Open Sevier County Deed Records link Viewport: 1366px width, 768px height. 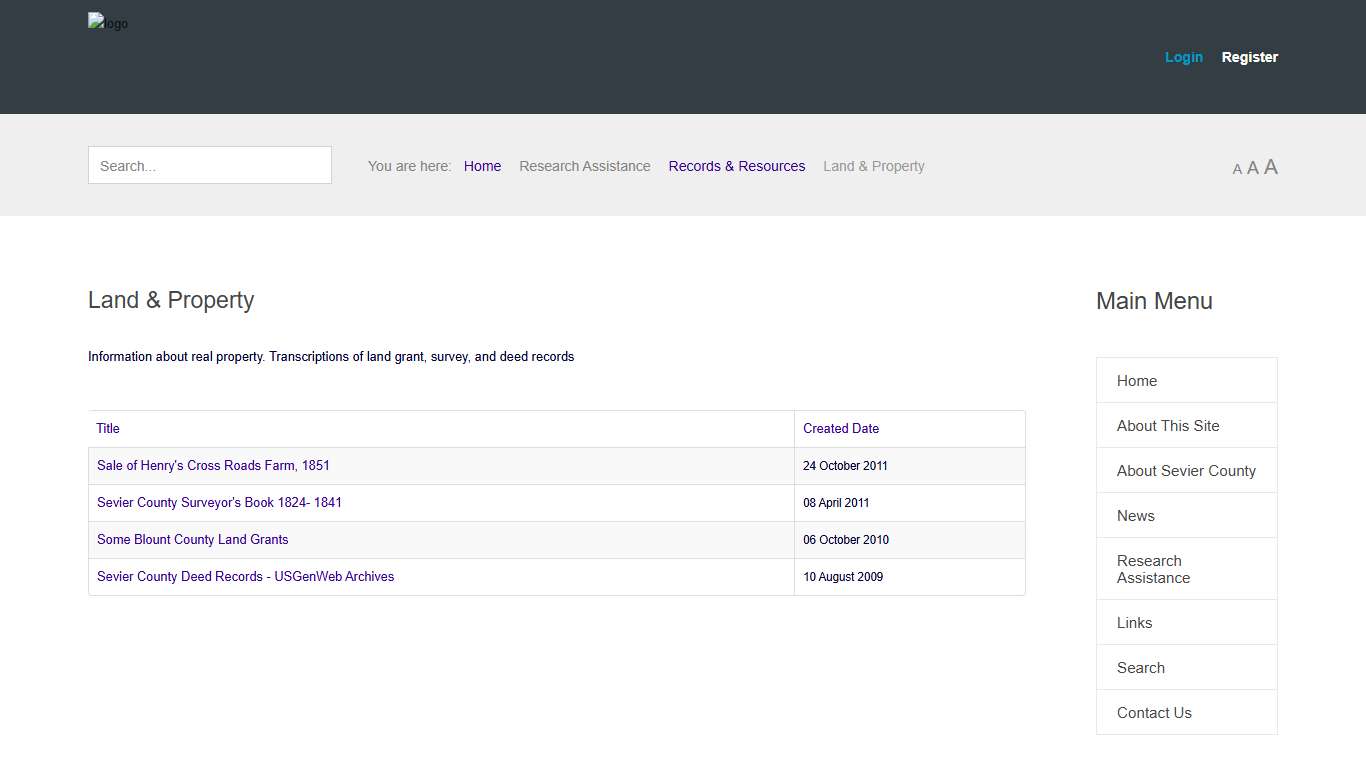(245, 576)
